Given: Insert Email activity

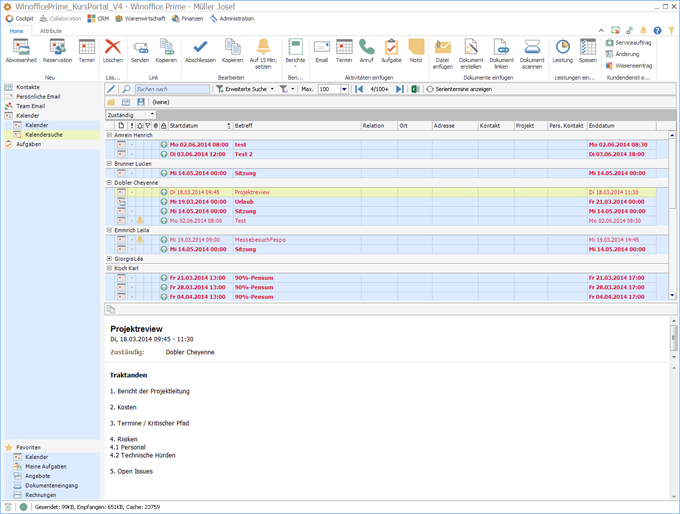Looking at the screenshot, I should 322,51.
